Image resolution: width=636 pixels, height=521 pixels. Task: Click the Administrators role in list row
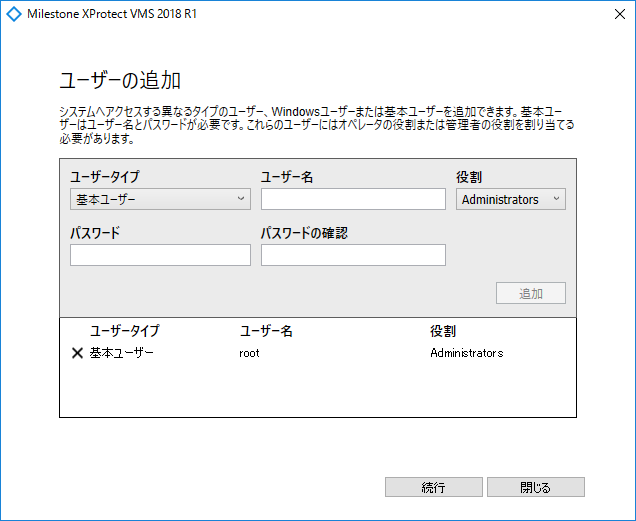point(466,353)
